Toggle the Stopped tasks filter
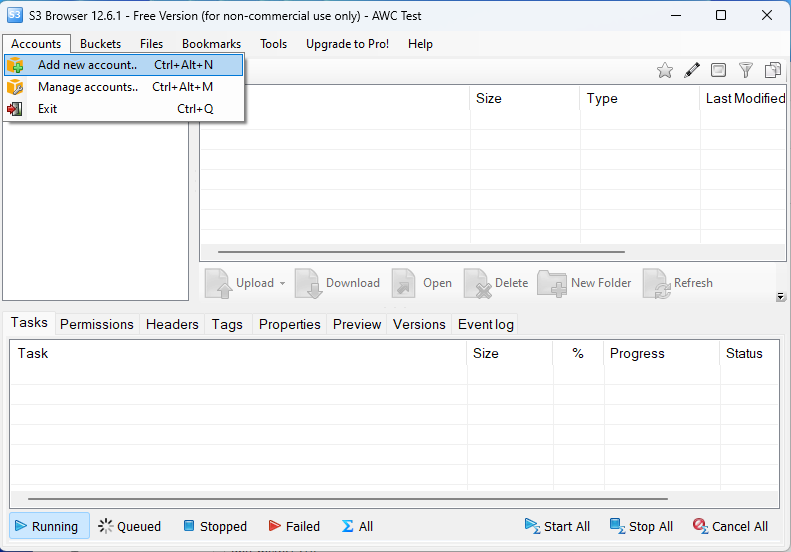 [214, 526]
